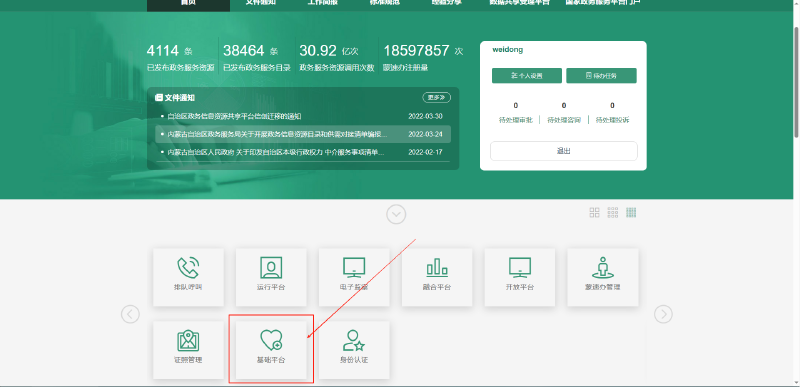This screenshot has width=800, height=387.
Task: Click the 30.92 亿次 资源调用次数 statistic
Action: point(337,58)
